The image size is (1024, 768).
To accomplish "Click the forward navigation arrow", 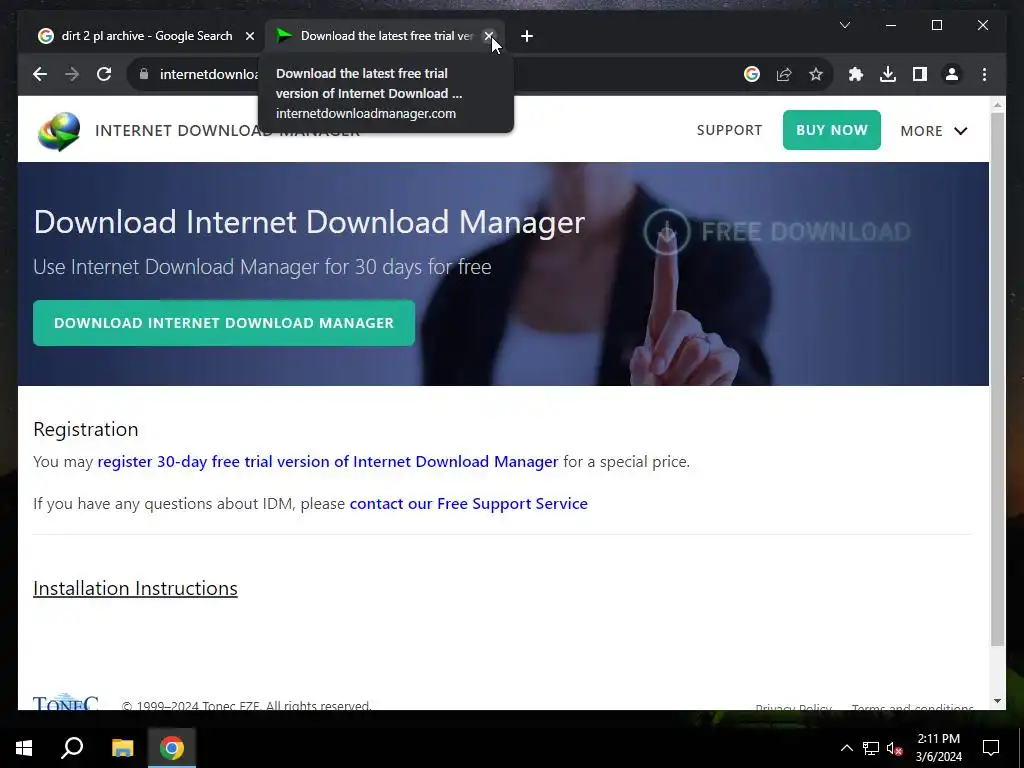I will pos(72,74).
